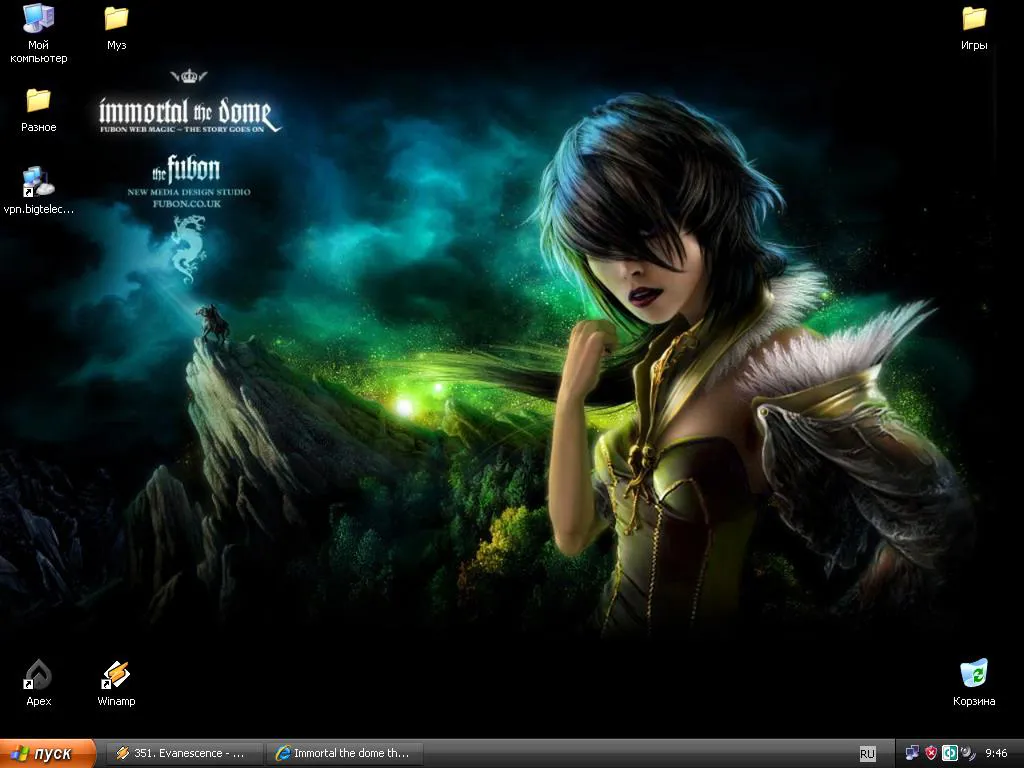1024x768 pixels.
Task: Open the Мой компьютер desktop icon
Action: [39, 33]
